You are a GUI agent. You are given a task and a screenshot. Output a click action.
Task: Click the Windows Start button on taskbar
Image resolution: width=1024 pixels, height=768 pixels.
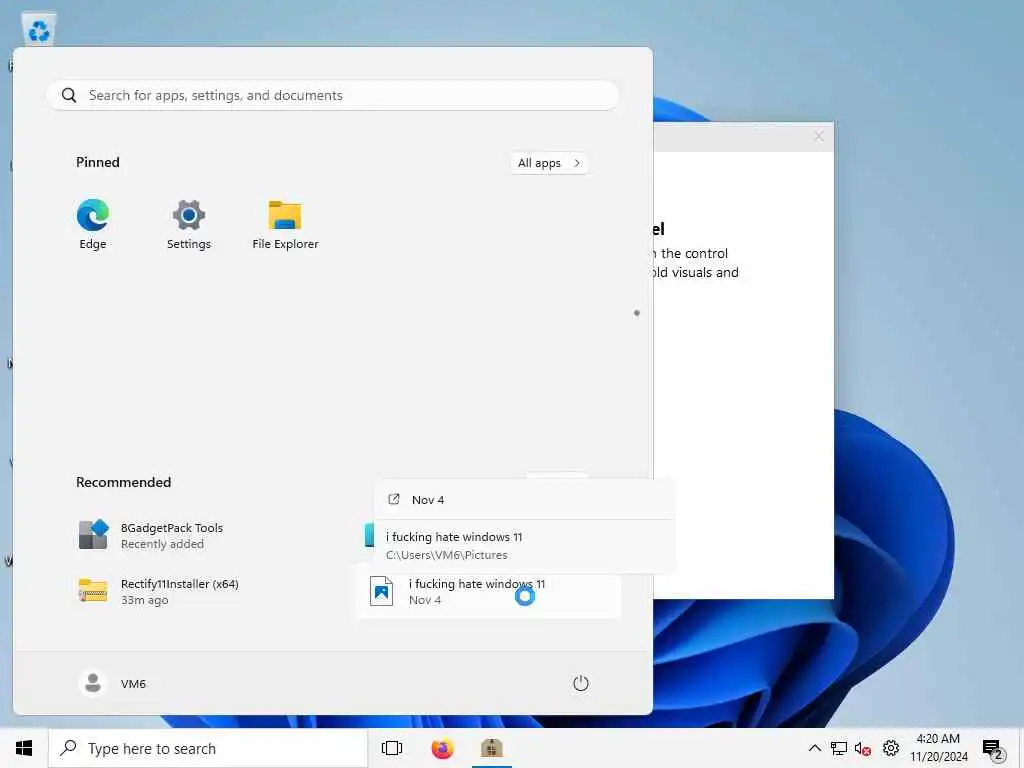[x=24, y=748]
